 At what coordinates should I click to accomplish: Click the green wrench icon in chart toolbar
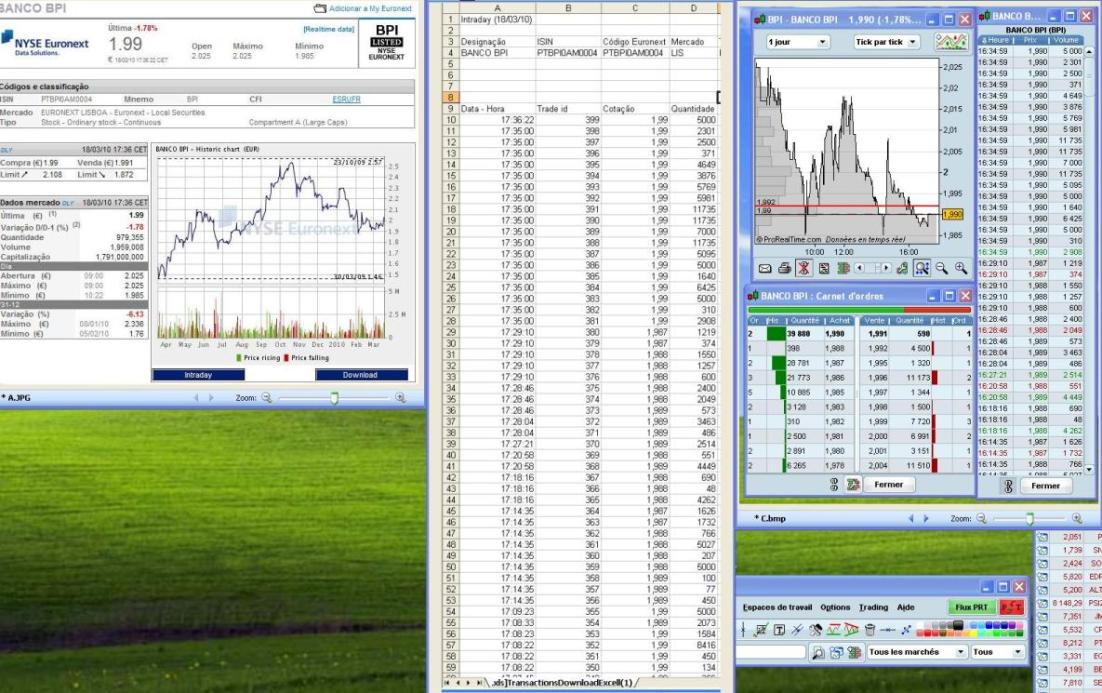[902, 268]
